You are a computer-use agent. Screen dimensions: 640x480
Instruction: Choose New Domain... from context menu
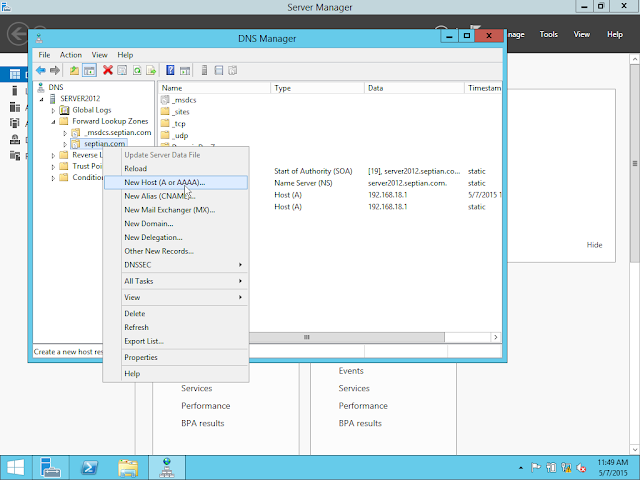pyautogui.click(x=176, y=224)
